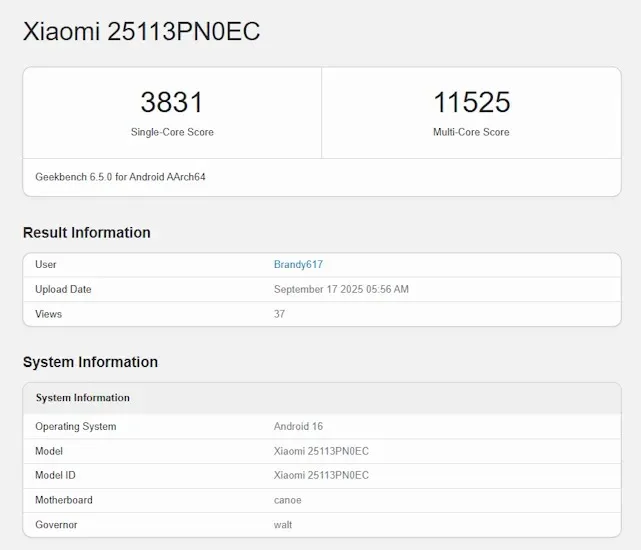Click the Single-Core Score label
The height and width of the screenshot is (550, 641).
point(172,132)
